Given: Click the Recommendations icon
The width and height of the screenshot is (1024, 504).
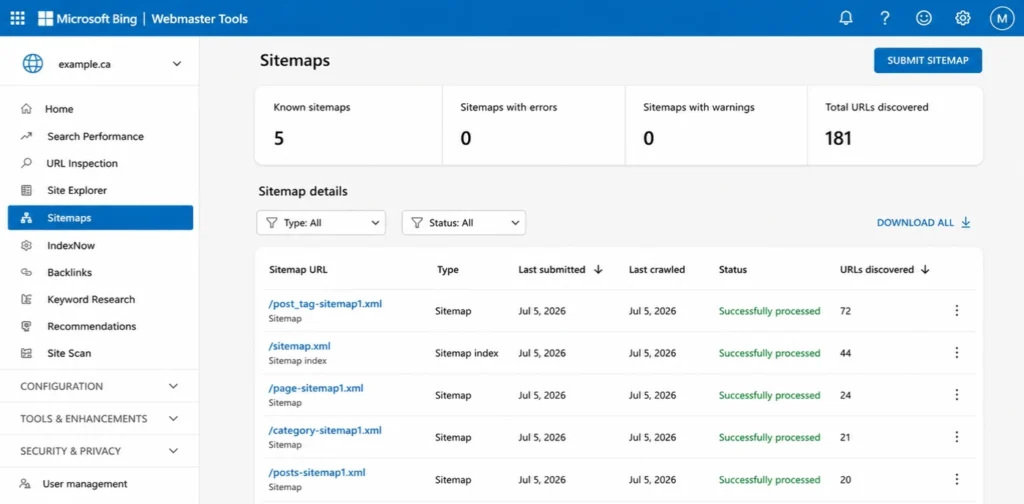Looking at the screenshot, I should pyautogui.click(x=26, y=326).
